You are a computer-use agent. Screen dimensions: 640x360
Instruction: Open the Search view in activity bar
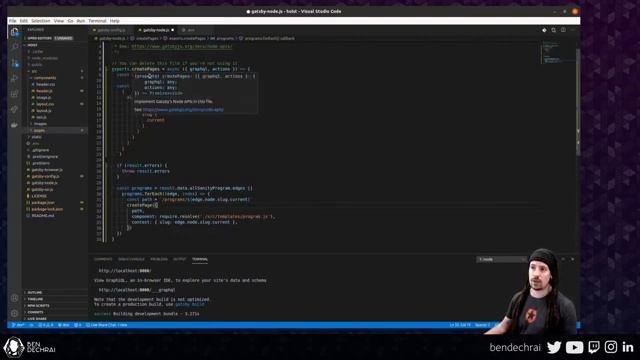pos(15,47)
